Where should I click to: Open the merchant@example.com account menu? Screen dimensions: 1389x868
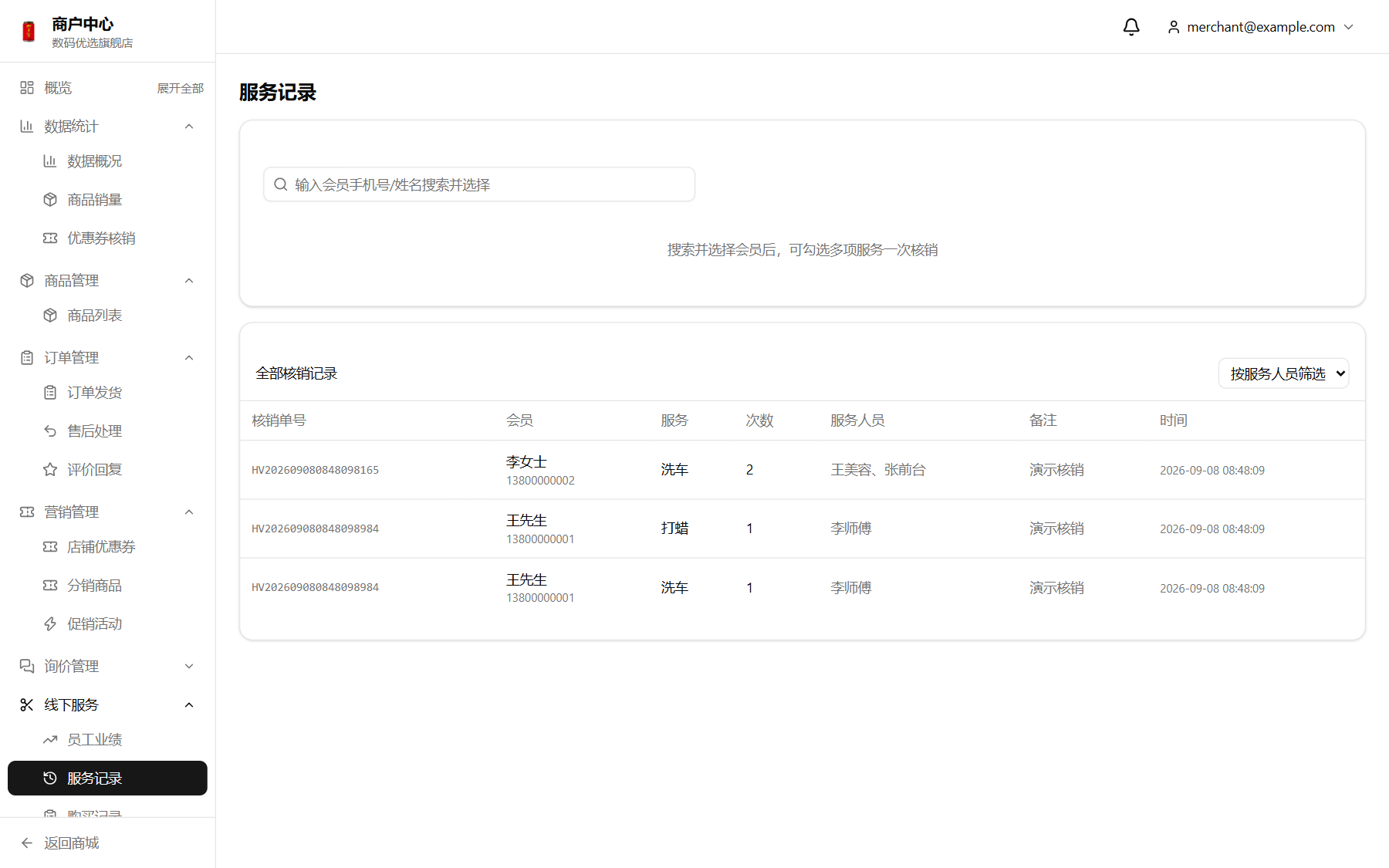click(x=1261, y=27)
